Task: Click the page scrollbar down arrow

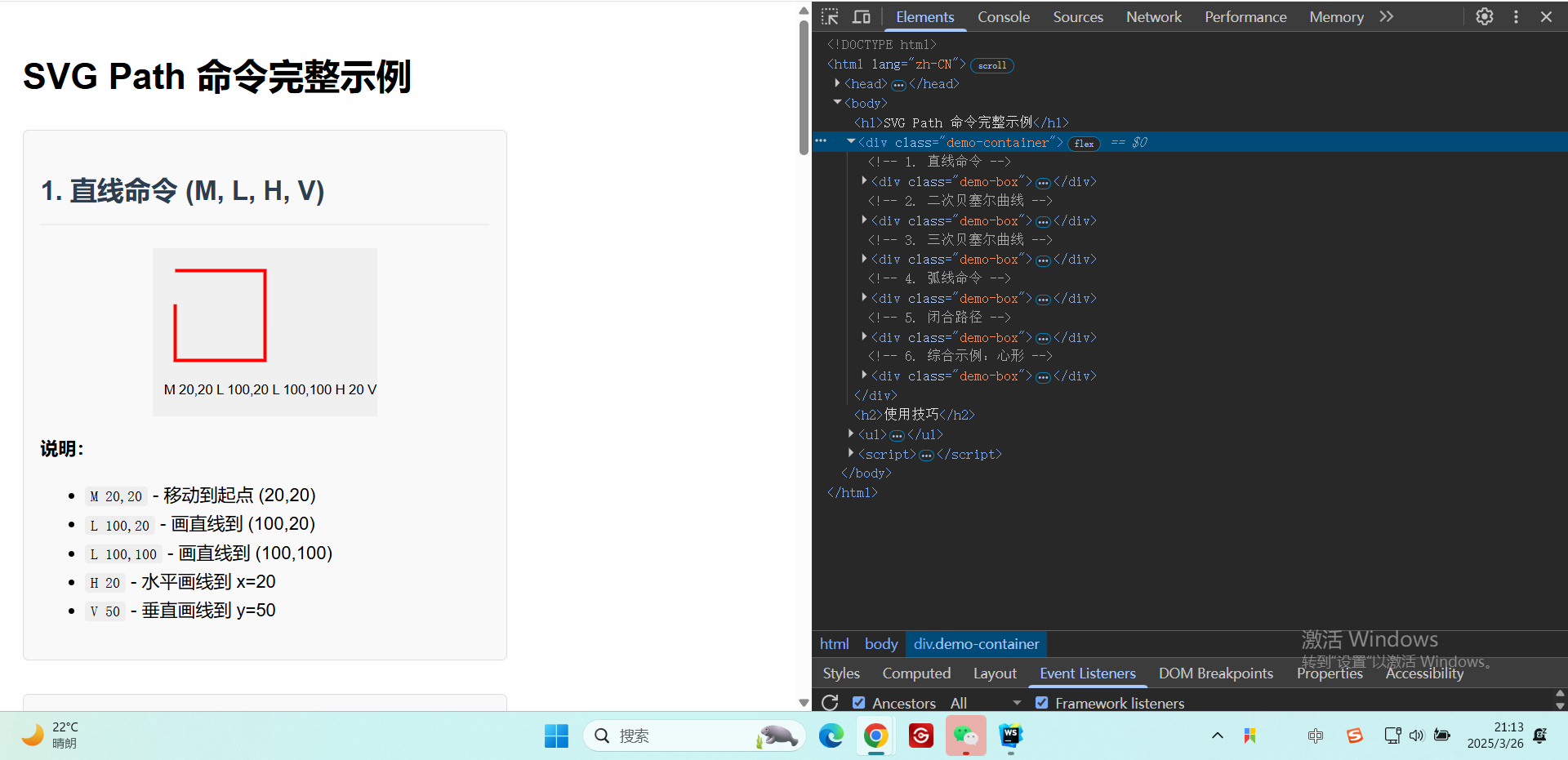Action: point(804,702)
